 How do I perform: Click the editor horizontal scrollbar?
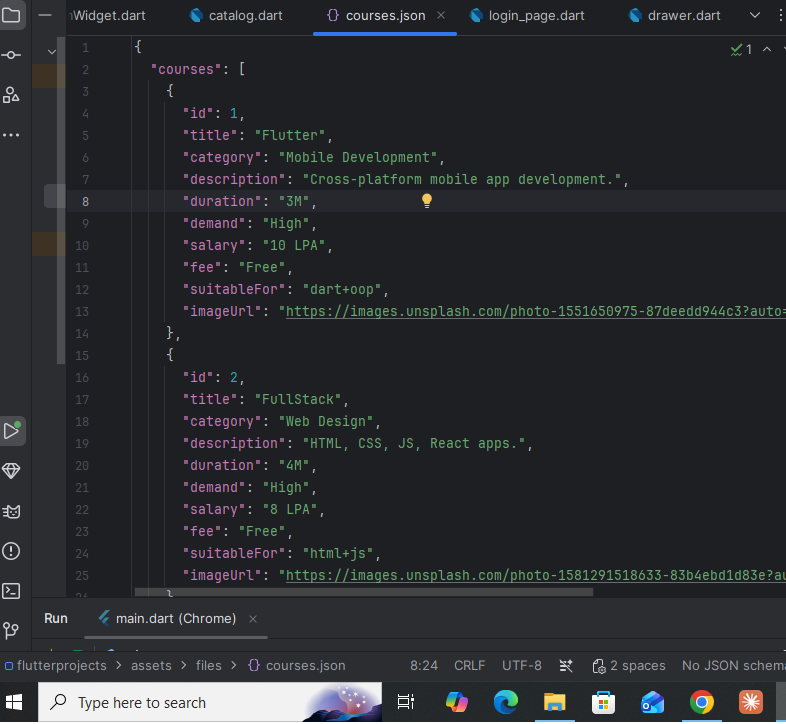click(x=363, y=592)
